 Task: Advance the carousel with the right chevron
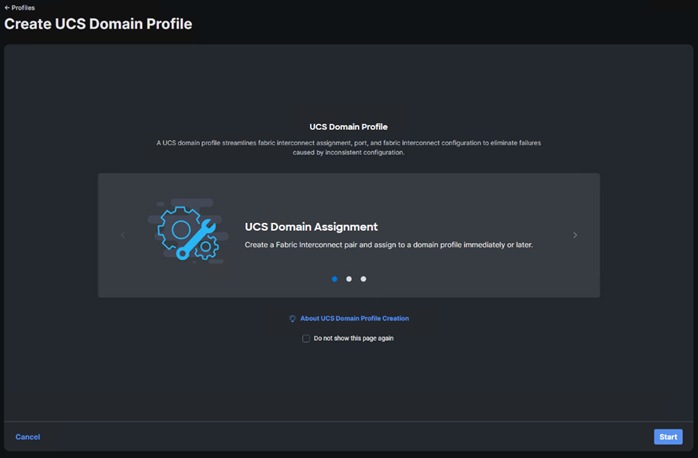[x=575, y=236]
